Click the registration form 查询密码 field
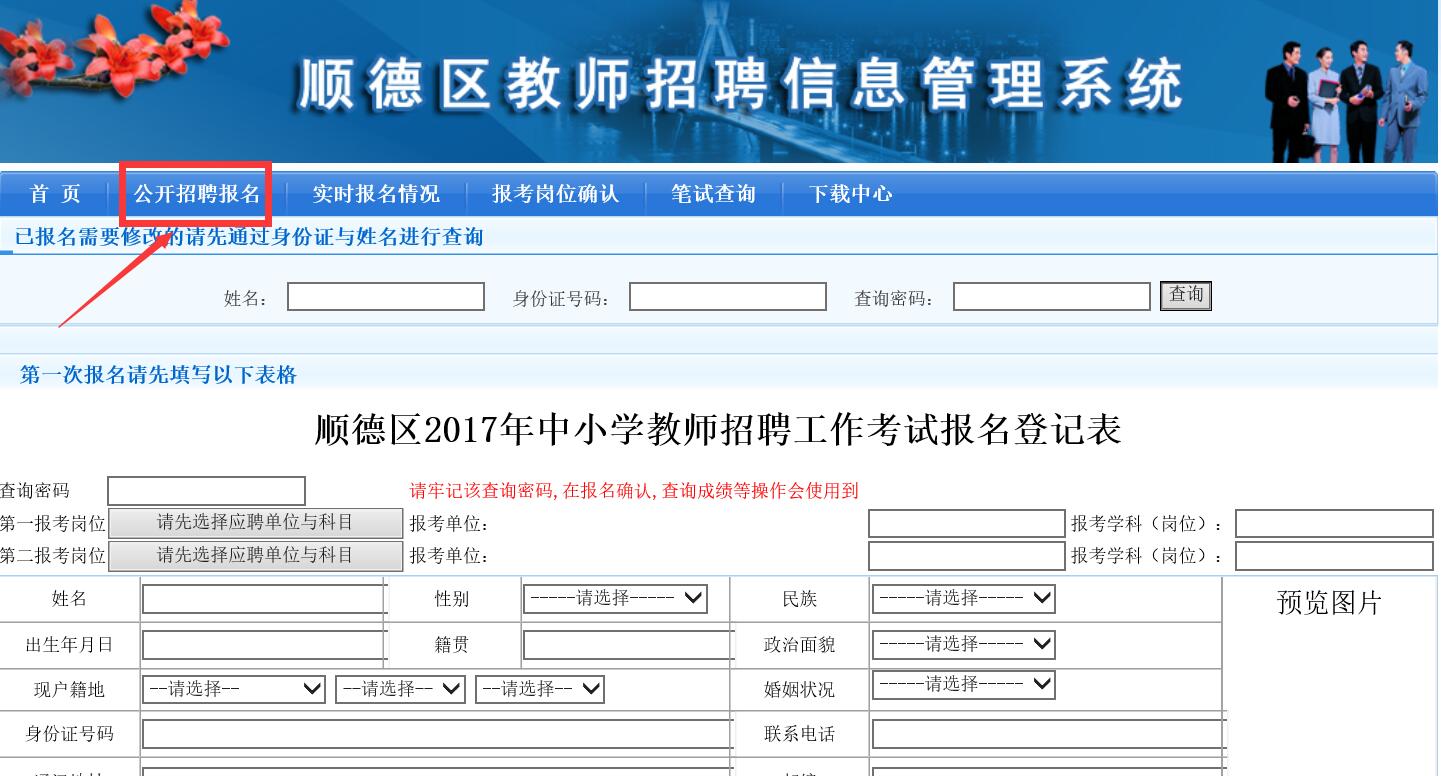The image size is (1441, 776). [206, 491]
